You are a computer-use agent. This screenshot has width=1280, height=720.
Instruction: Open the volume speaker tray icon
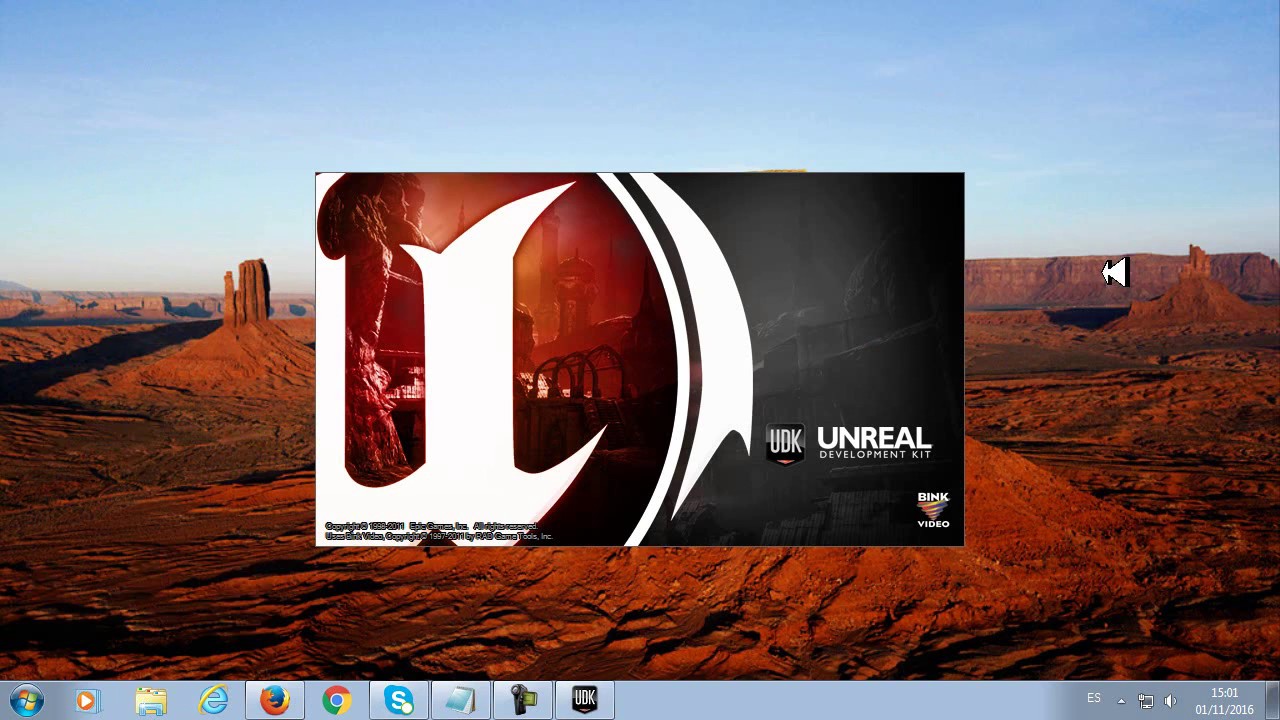coord(1171,701)
